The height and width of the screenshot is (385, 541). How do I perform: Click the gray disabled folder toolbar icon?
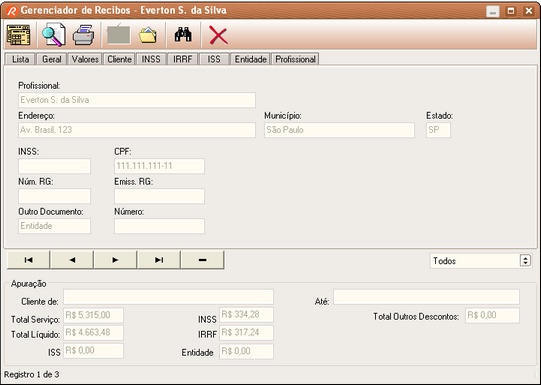coord(118,34)
